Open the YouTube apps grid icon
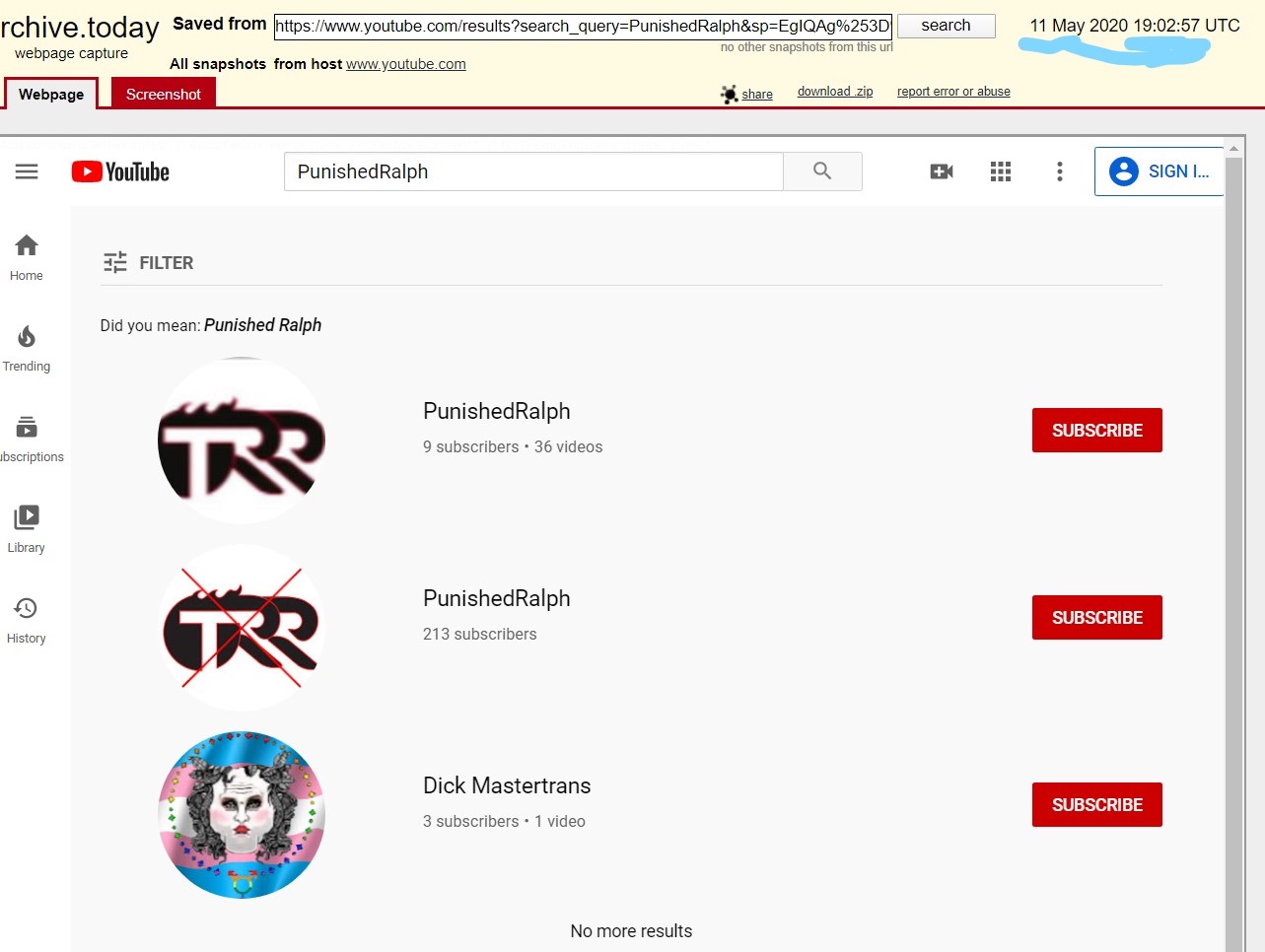Image resolution: width=1265 pixels, height=952 pixels. point(1001,171)
